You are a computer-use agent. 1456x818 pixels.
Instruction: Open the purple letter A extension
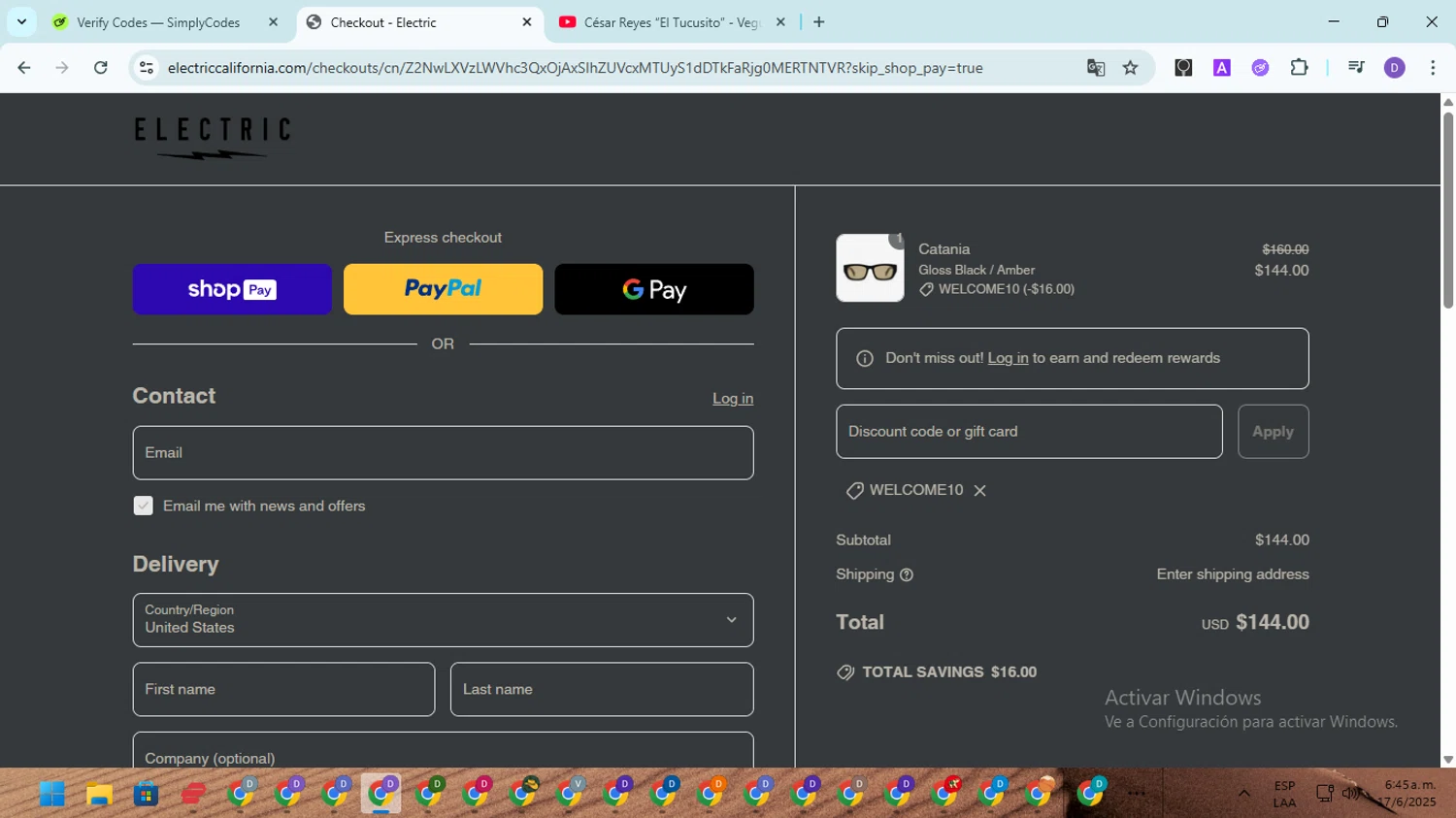point(1222,68)
